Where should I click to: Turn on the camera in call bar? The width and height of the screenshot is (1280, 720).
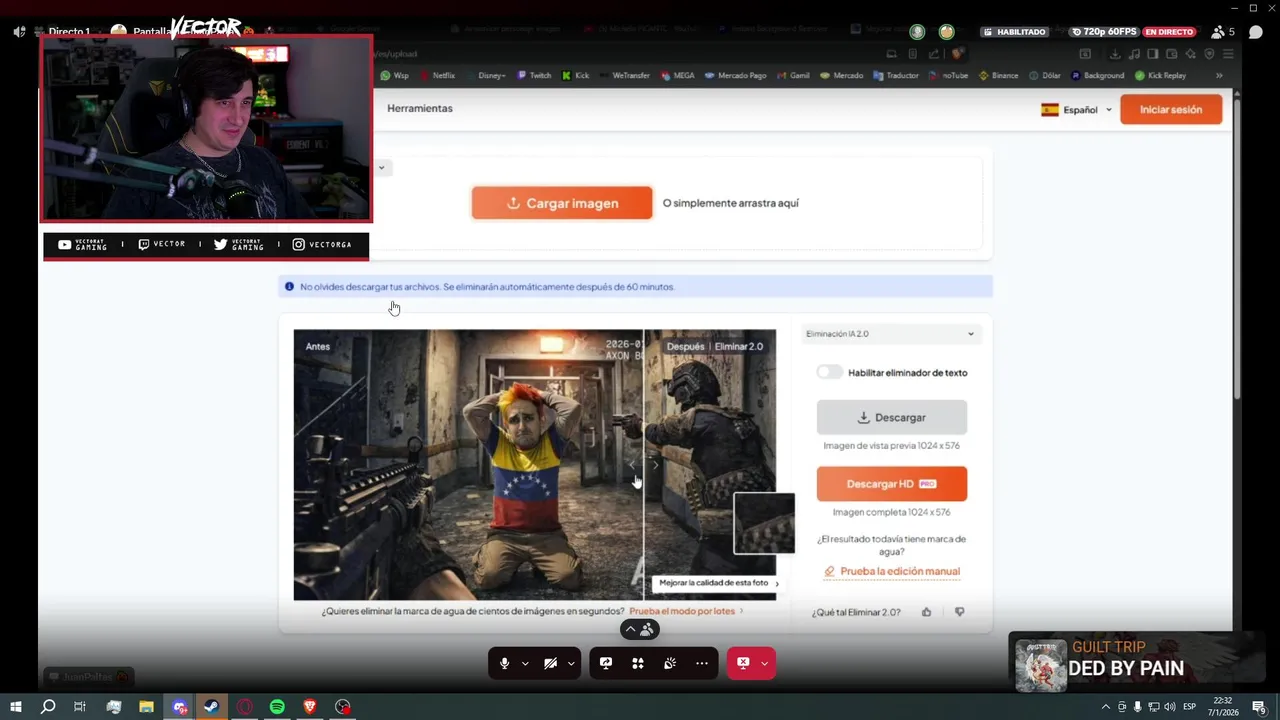click(550, 663)
